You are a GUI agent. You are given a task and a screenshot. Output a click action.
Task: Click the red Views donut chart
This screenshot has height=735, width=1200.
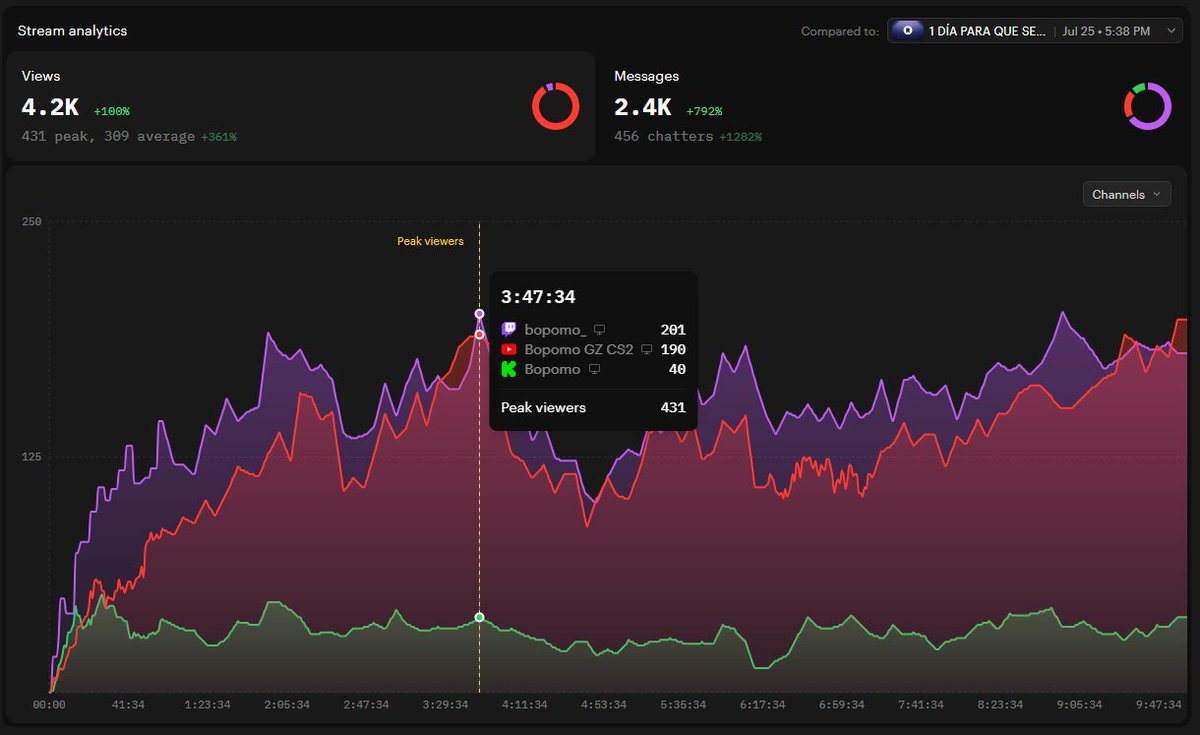tap(555, 106)
